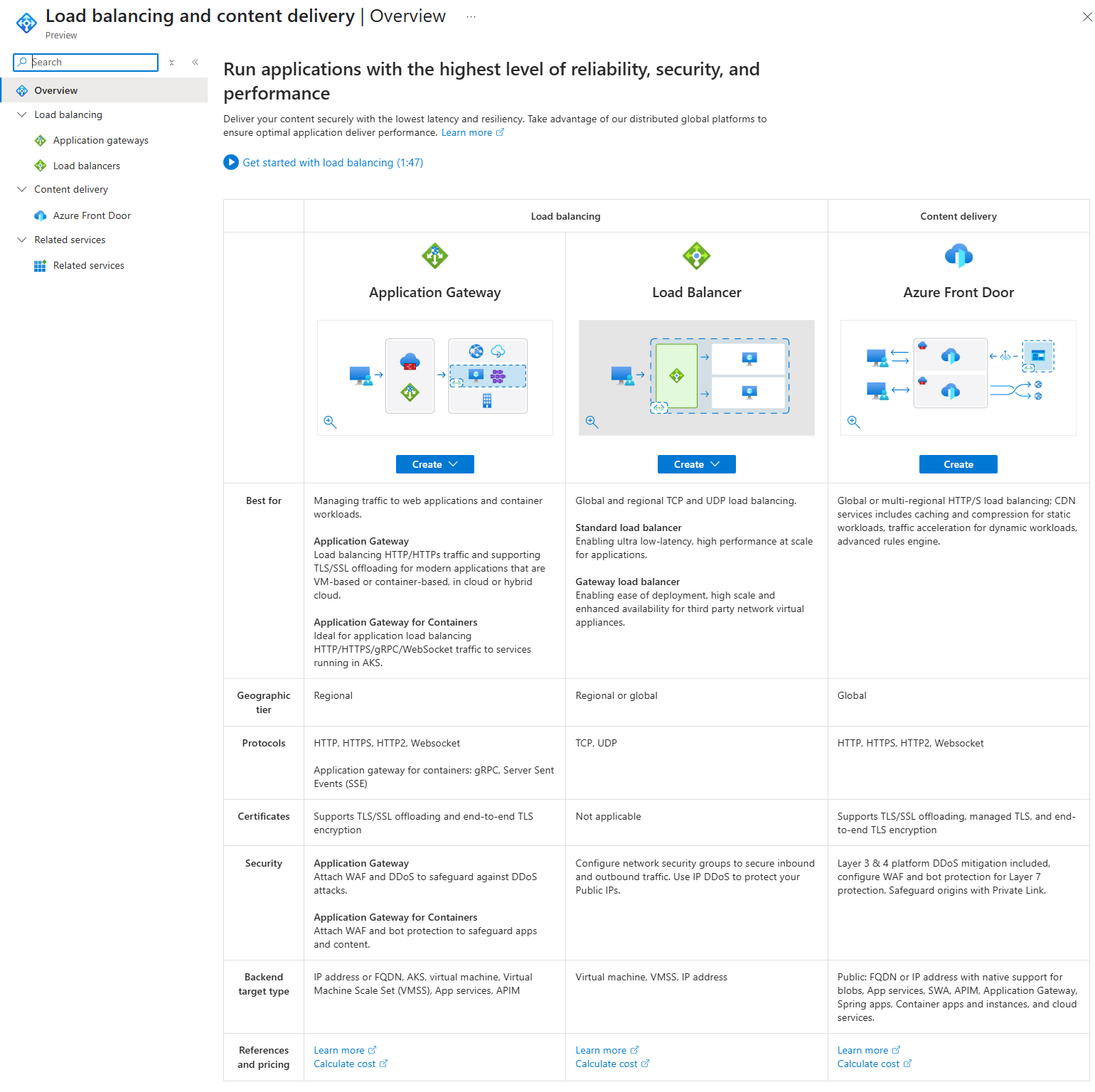Collapse the Load balancing sidebar group
The width and height of the screenshot is (1095, 1092).
click(21, 114)
